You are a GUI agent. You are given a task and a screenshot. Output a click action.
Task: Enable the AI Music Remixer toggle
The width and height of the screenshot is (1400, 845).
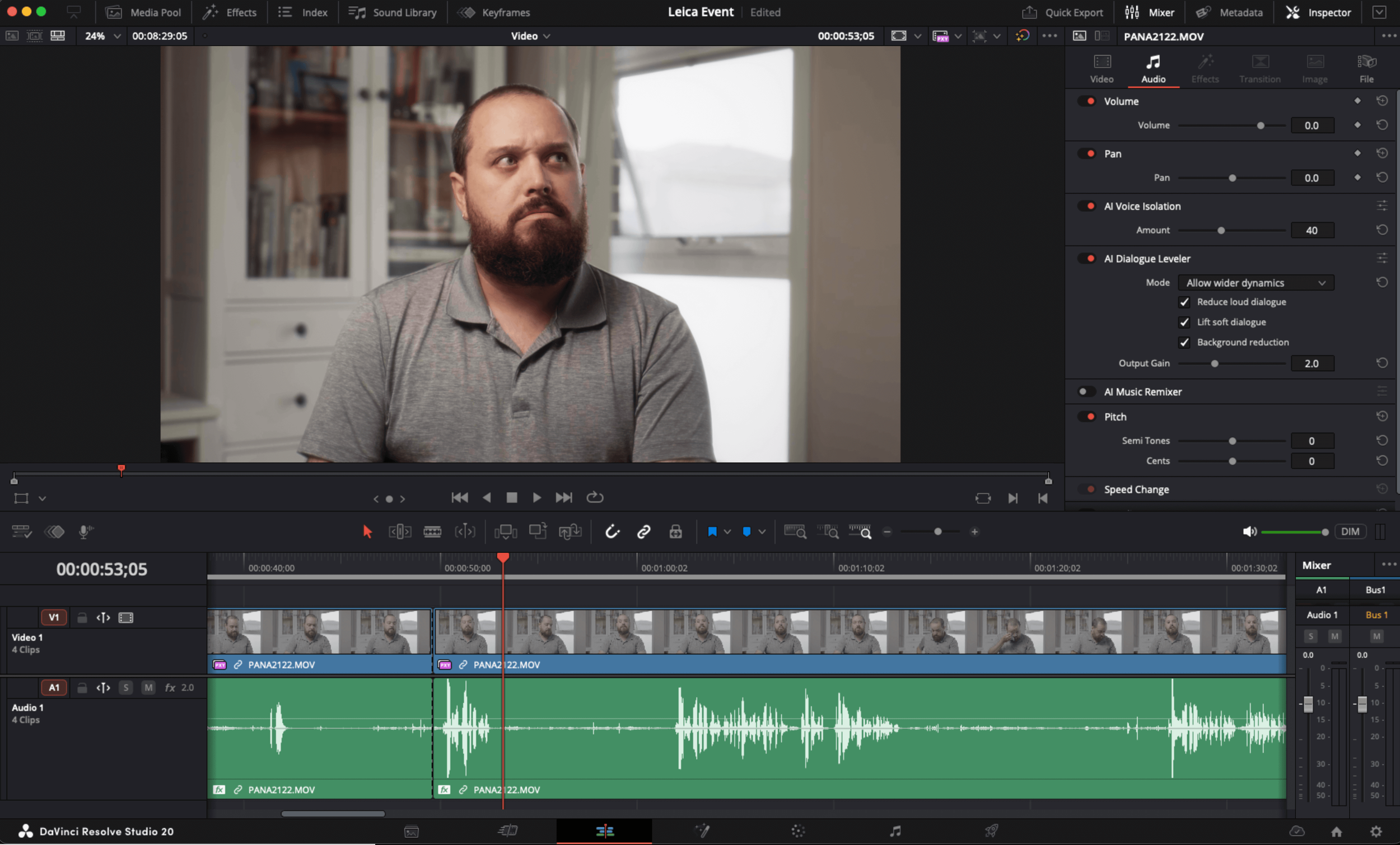point(1086,391)
